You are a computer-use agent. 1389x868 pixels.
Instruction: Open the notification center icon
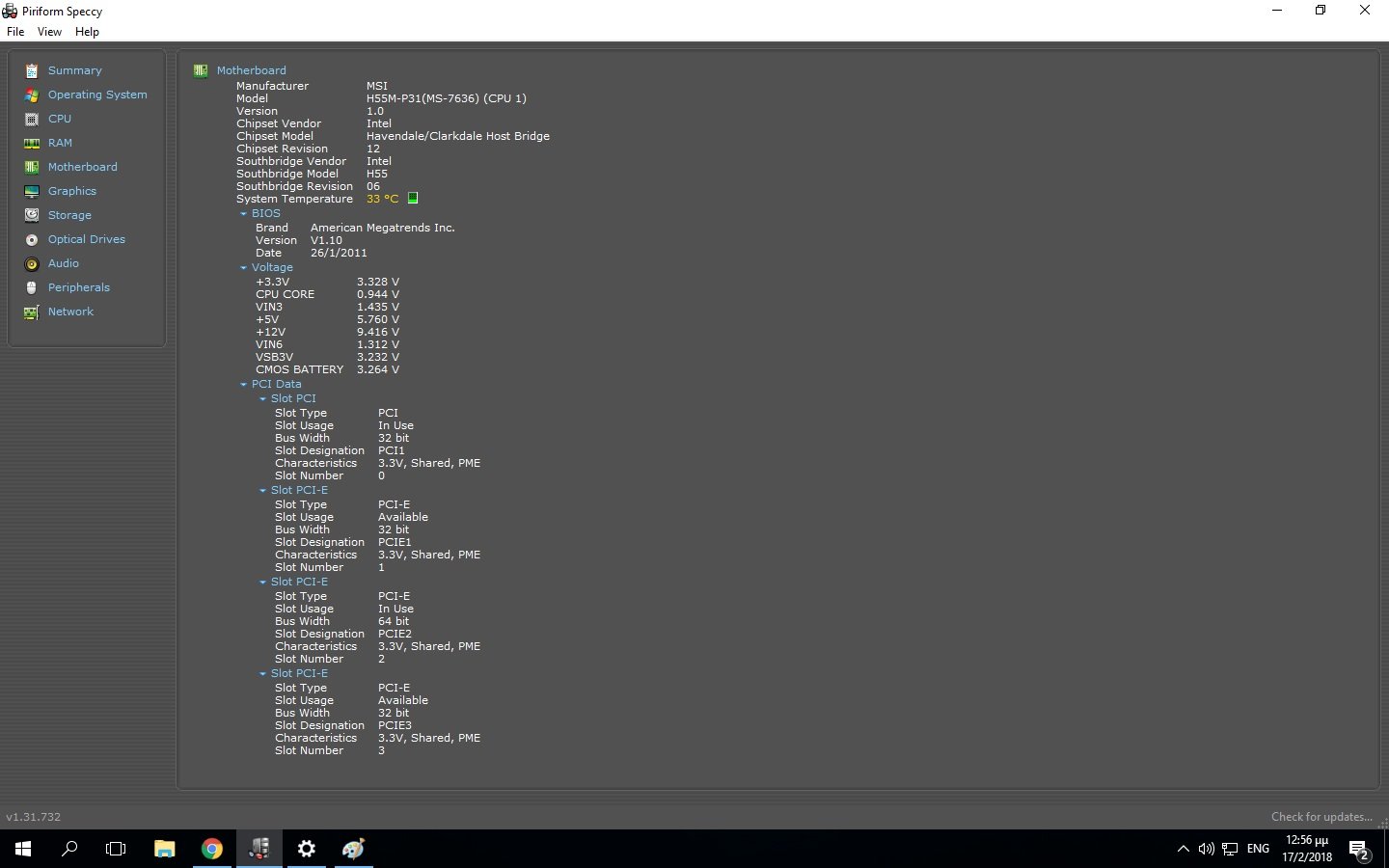(x=1359, y=849)
